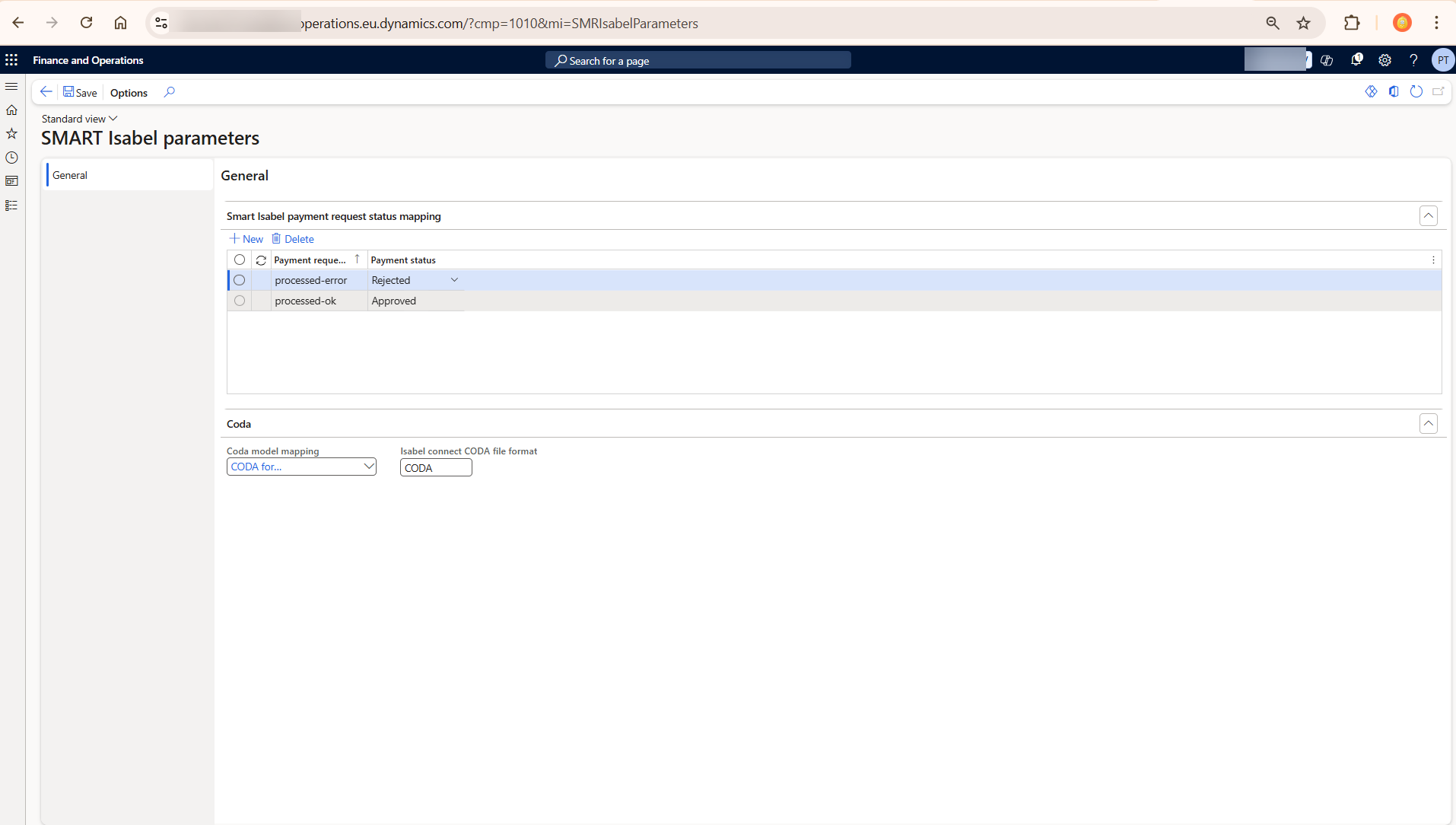Screen dimensions: 1456x825
Task: Click the browser address bar URL
Action: [x=500, y=24]
